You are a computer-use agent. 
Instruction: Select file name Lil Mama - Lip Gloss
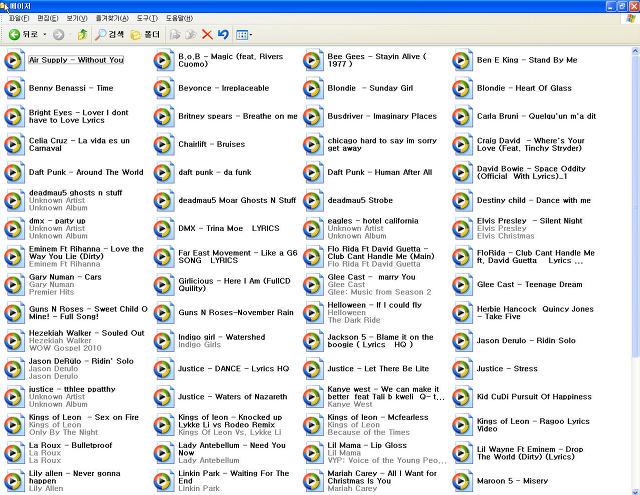point(367,445)
